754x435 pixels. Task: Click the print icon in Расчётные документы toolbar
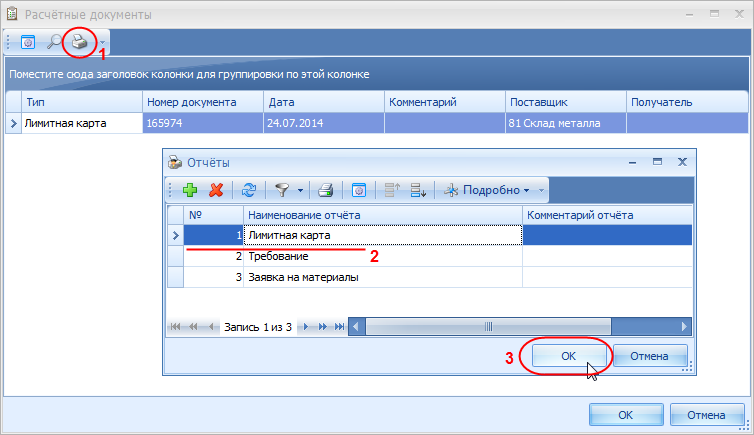(79, 42)
